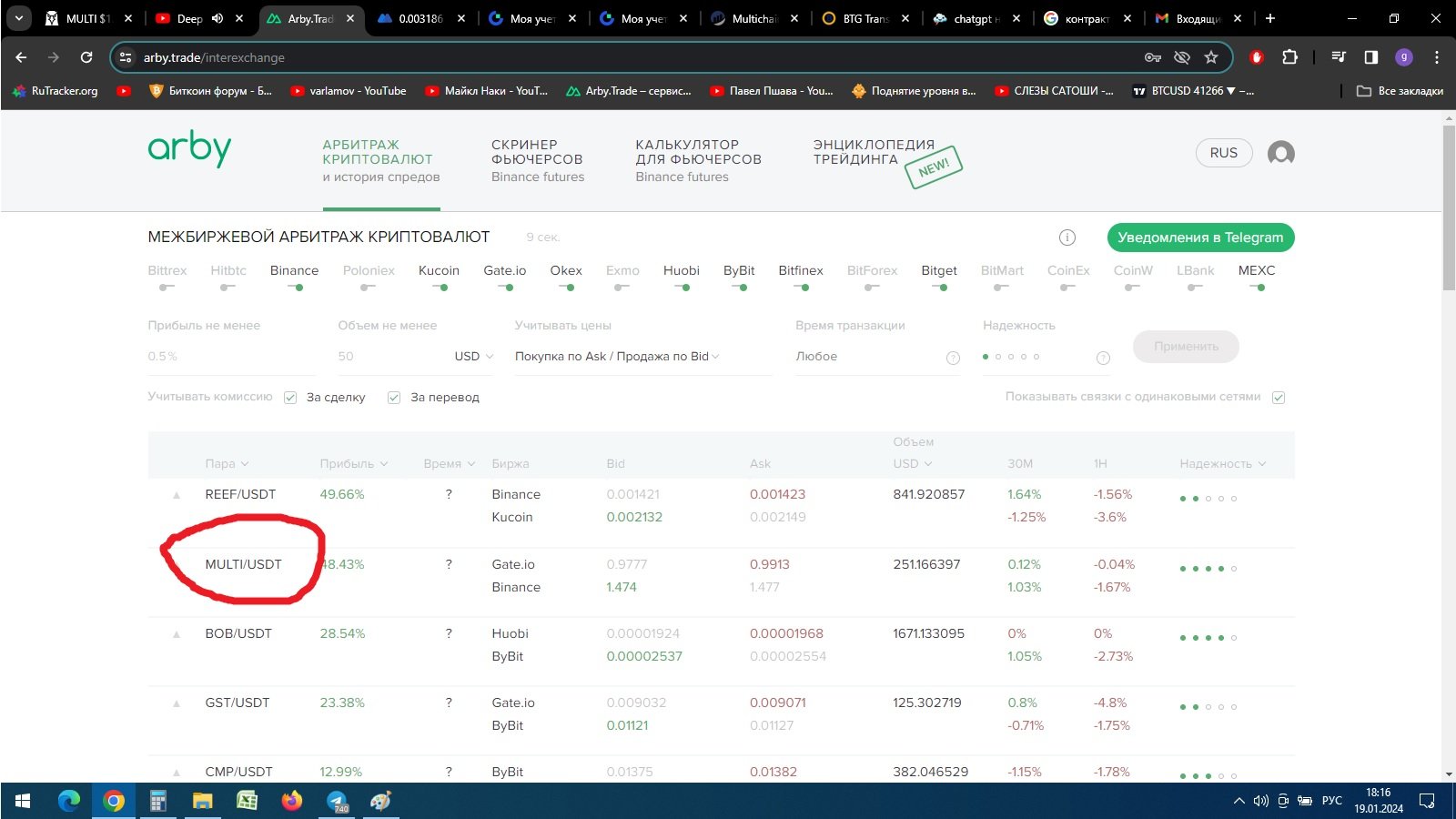Screen dimensions: 1456x819
Task: Toggle the Binance exchange switch
Action: click(294, 288)
